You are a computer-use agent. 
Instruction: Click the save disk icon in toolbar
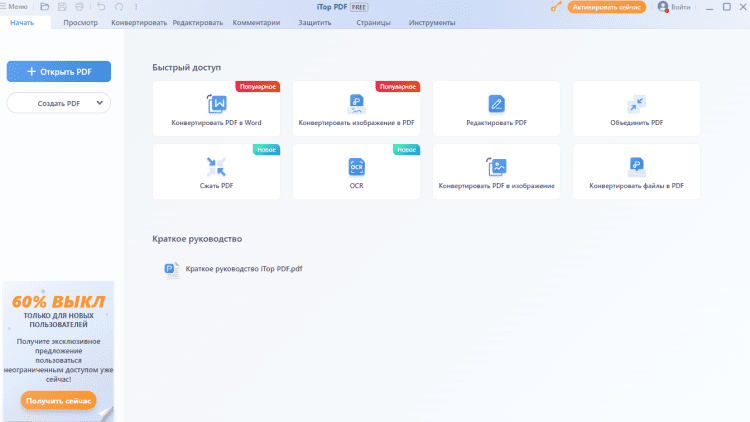point(62,7)
